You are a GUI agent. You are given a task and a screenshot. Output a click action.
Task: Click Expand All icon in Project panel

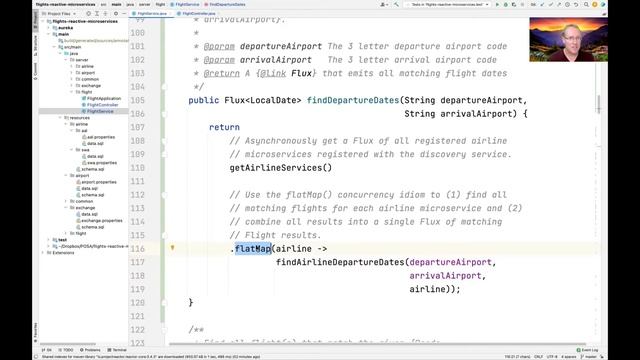coord(97,13)
